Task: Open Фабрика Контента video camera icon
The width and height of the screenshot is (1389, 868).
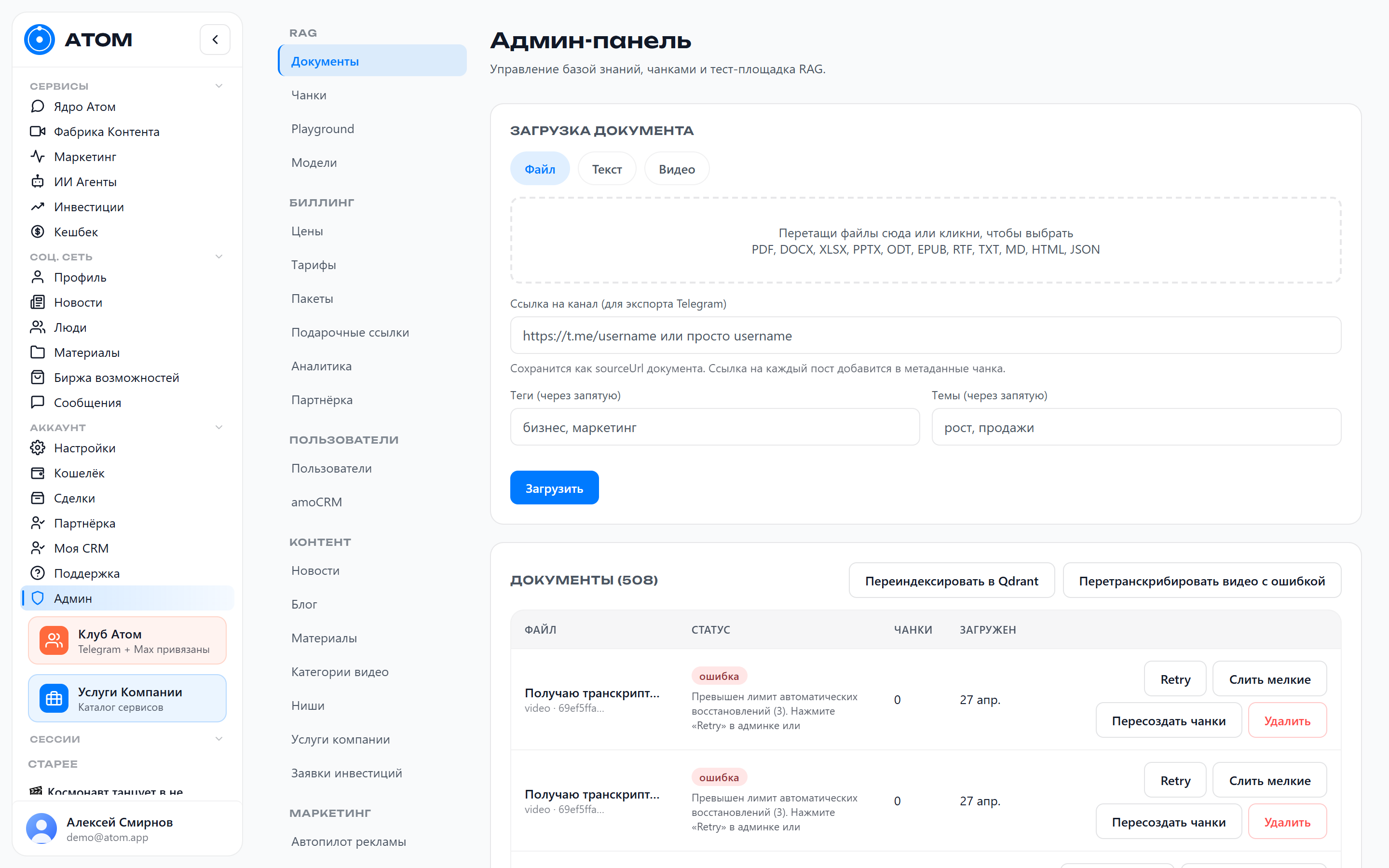Action: pos(37,132)
